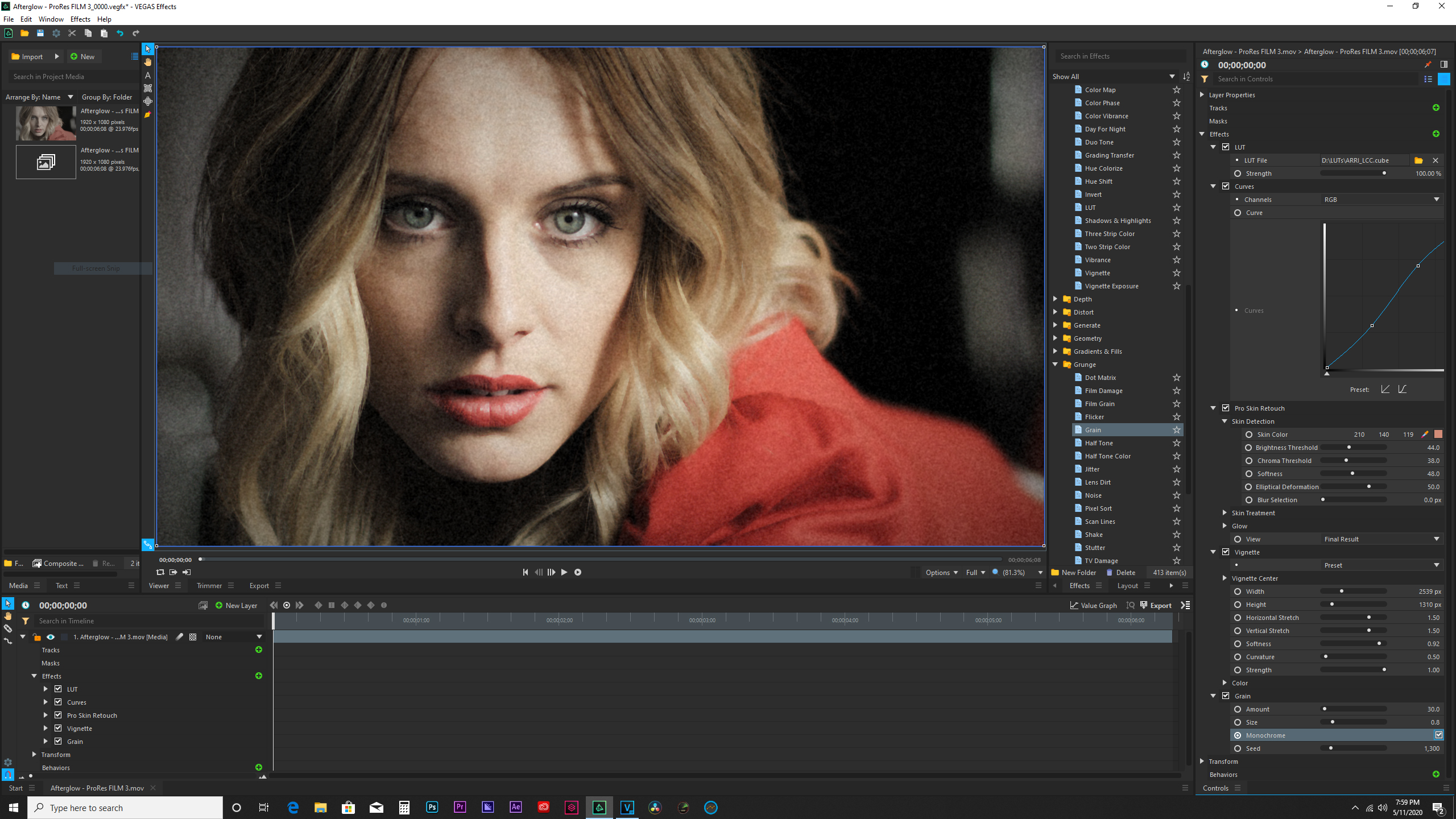Viewport: 1456px width, 819px height.
Task: Open Premiere Pro from taskbar
Action: [460, 807]
